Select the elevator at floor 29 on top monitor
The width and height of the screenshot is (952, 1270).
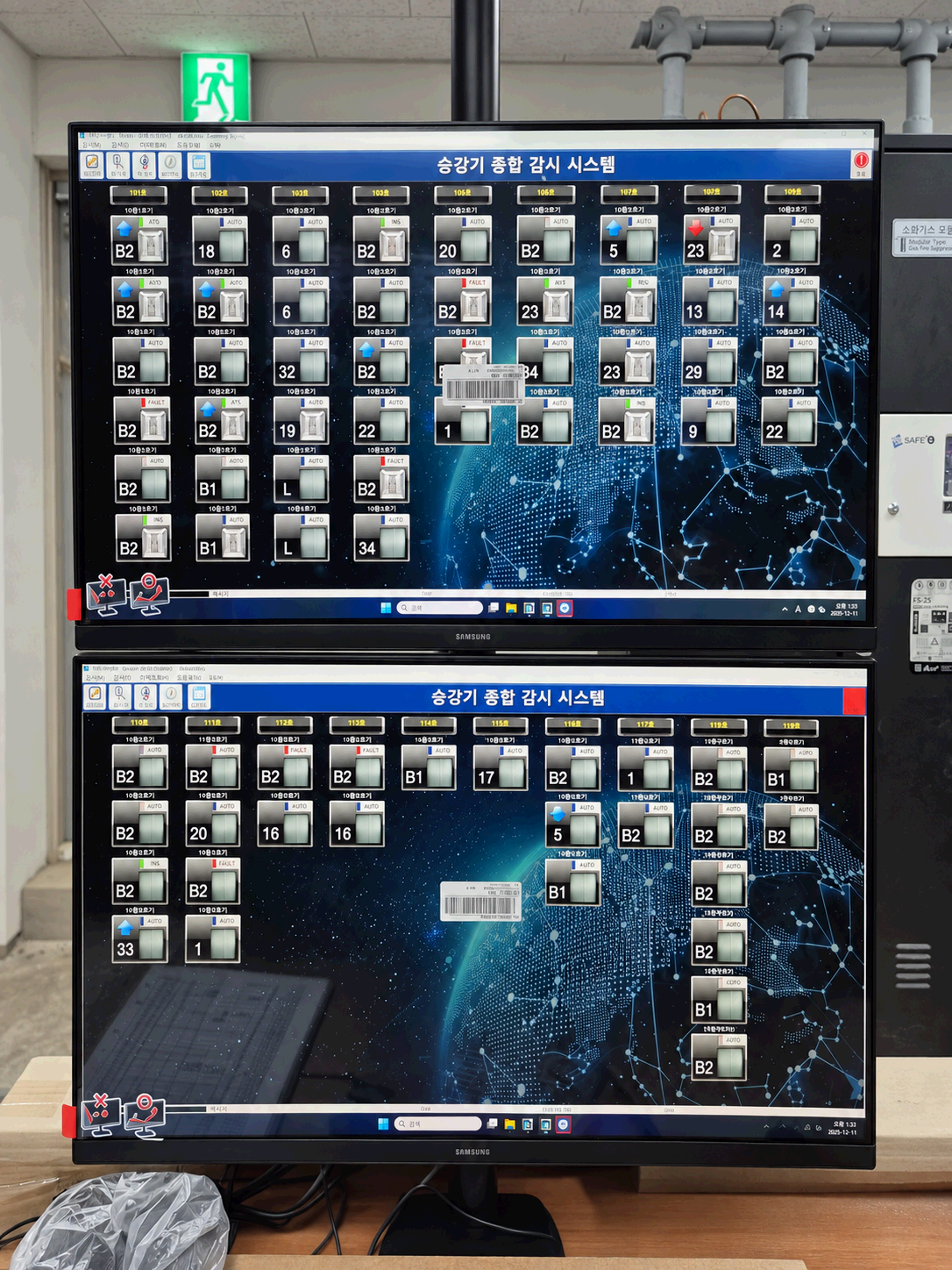(709, 362)
